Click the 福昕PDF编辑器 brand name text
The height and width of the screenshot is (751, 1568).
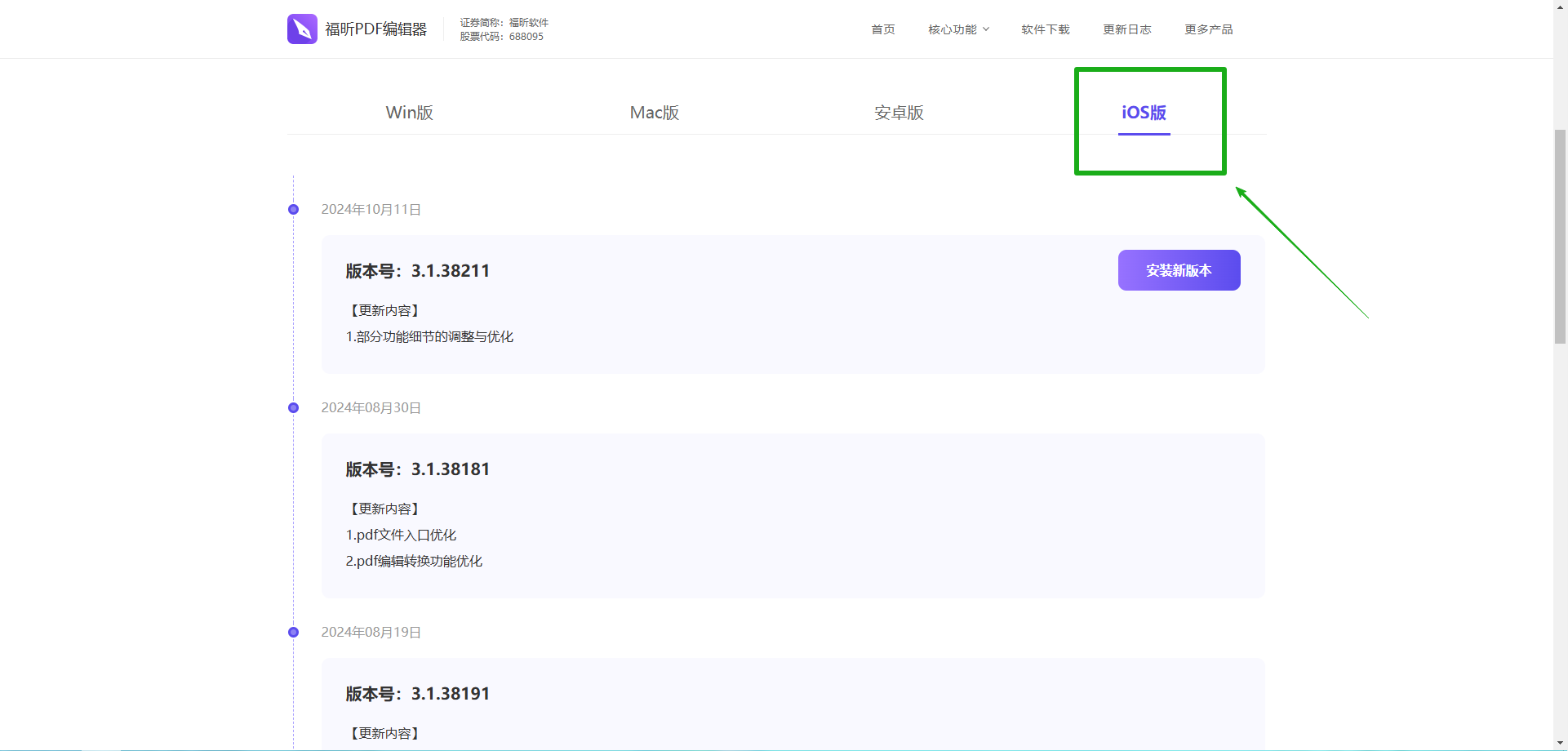coord(375,29)
